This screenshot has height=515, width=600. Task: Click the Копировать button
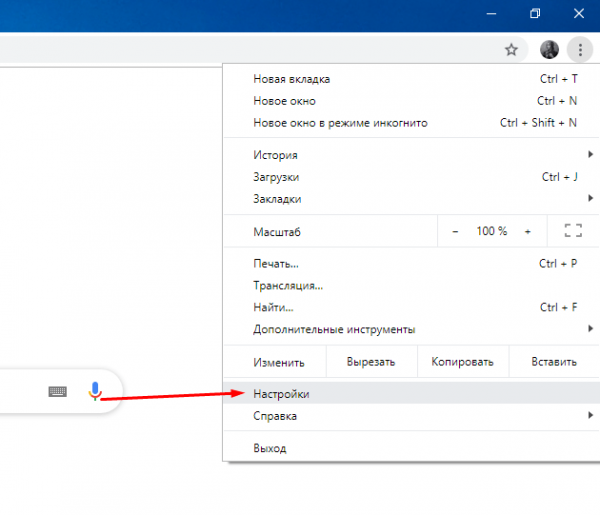pyautogui.click(x=462, y=362)
